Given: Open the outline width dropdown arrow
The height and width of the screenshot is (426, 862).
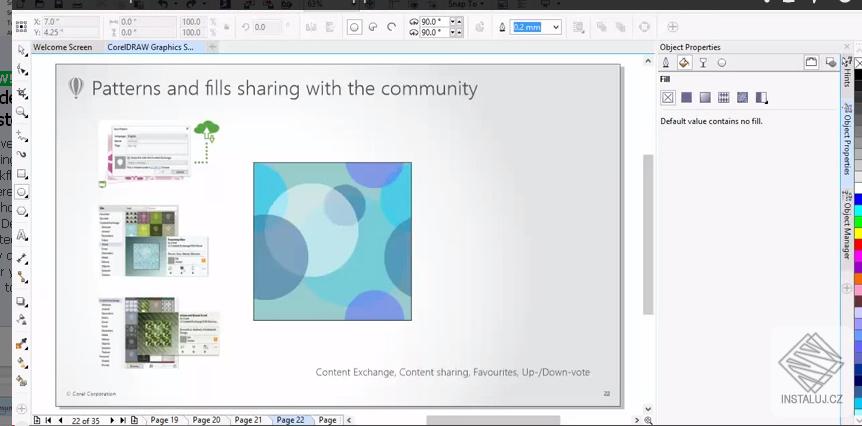Looking at the screenshot, I should click(556, 27).
